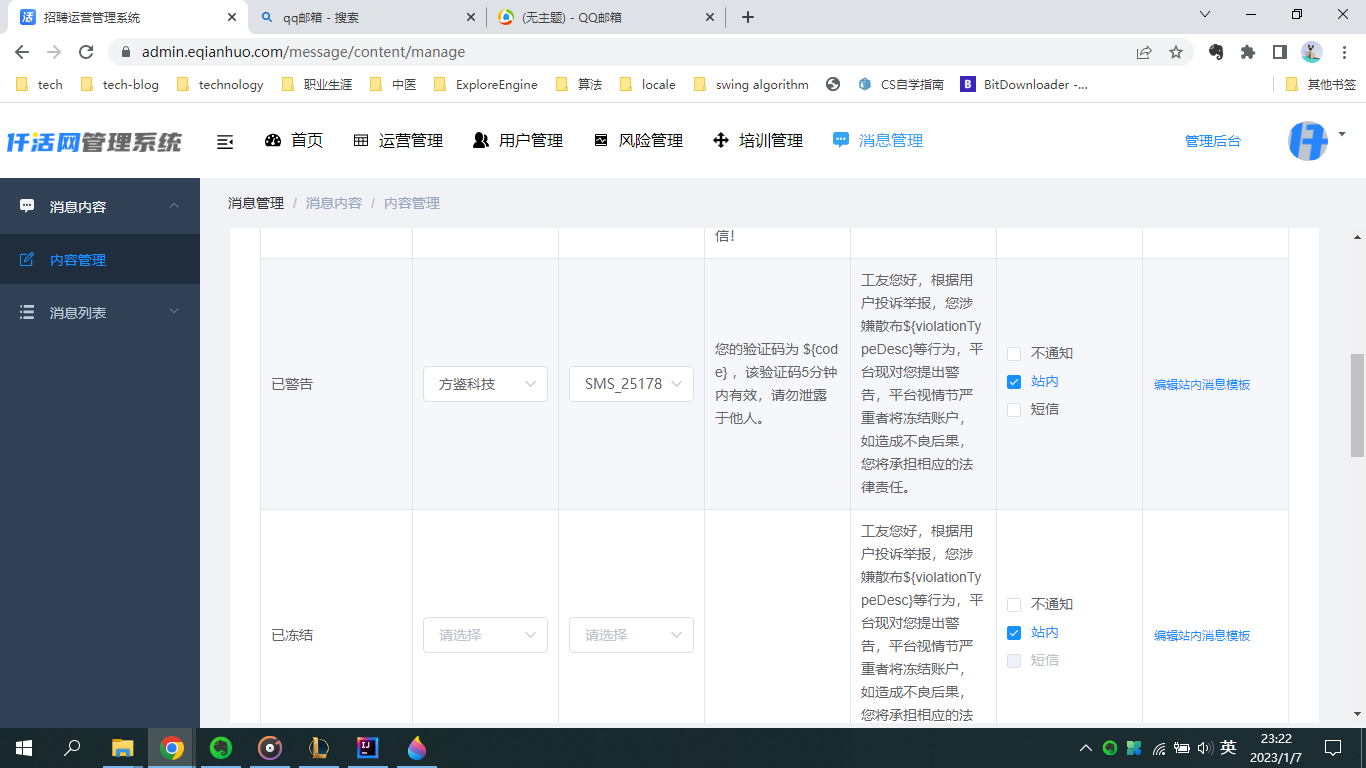Open 运营管理 menu
The height and width of the screenshot is (768, 1366).
click(398, 141)
